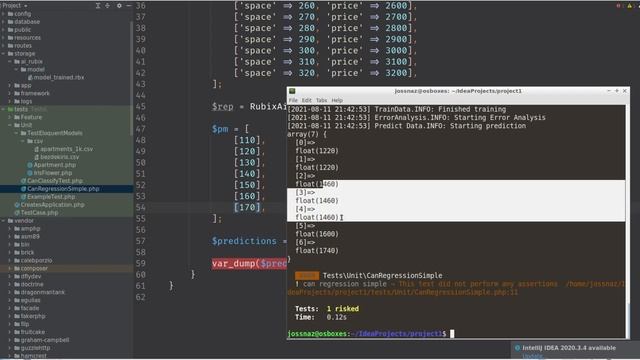
Task: Select the graham-campbell vendor folder
Action: (x=67, y=340)
